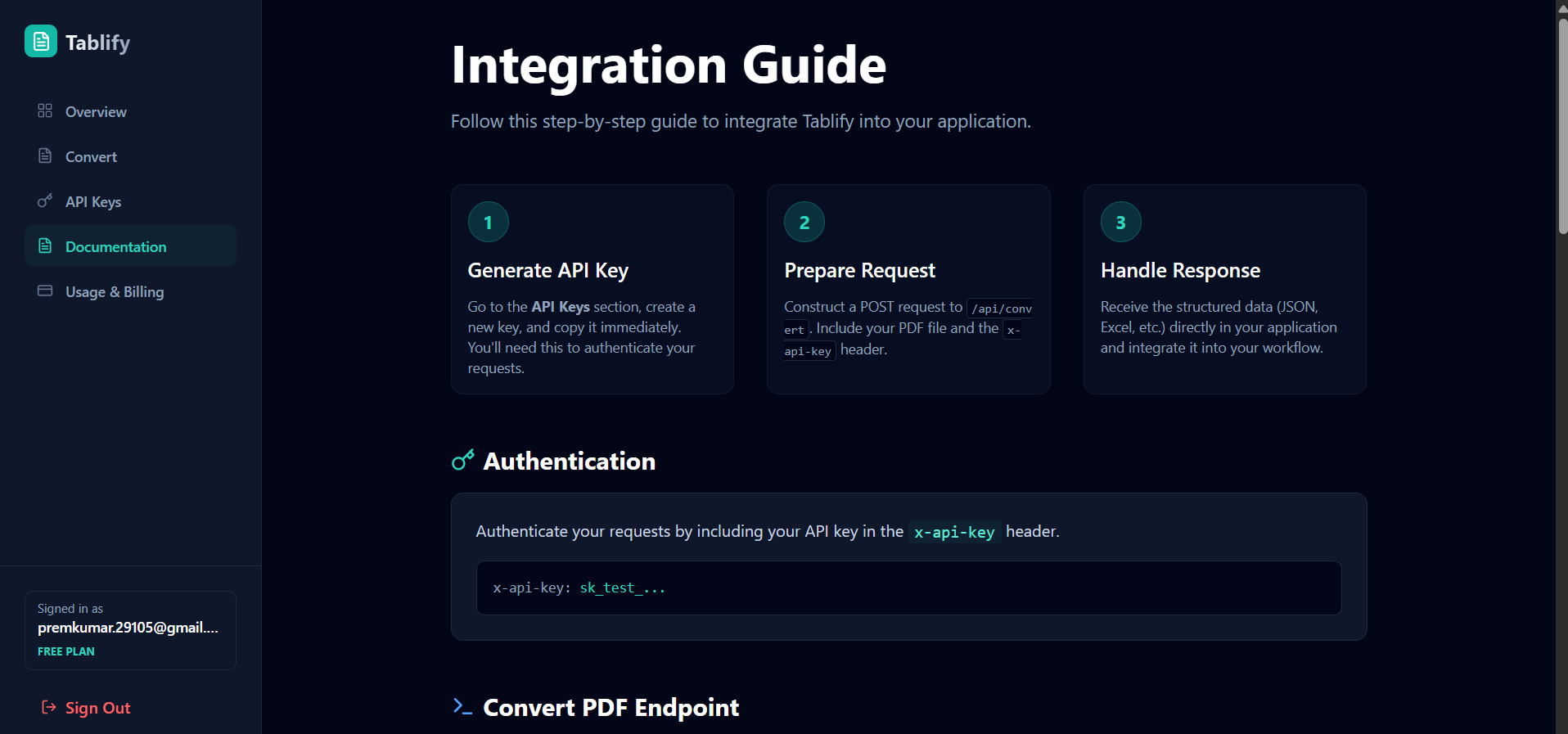The width and height of the screenshot is (1568, 734).
Task: Click the Authentication section heading
Action: pyautogui.click(x=570, y=462)
